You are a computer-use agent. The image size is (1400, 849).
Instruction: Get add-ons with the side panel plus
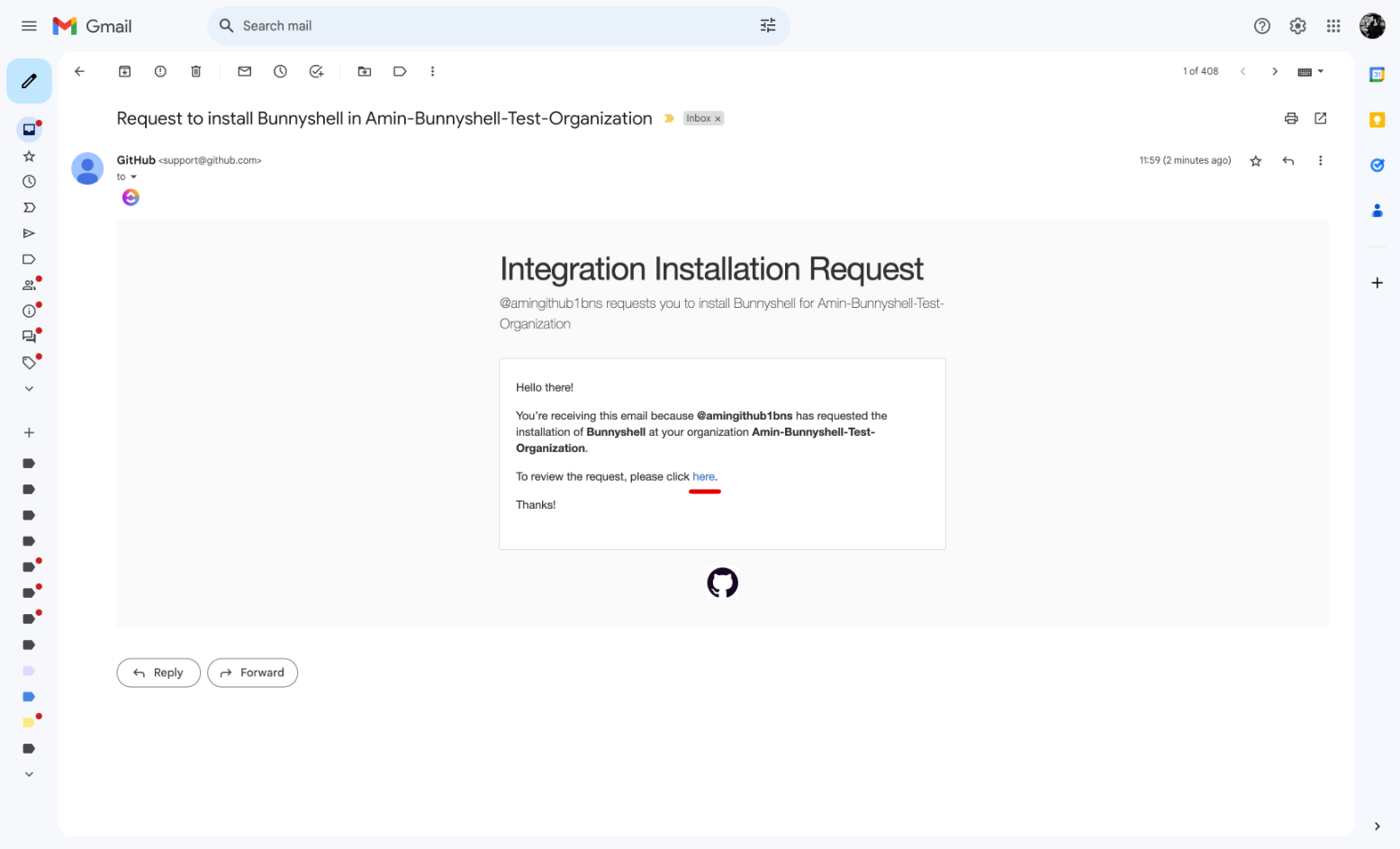[1377, 283]
